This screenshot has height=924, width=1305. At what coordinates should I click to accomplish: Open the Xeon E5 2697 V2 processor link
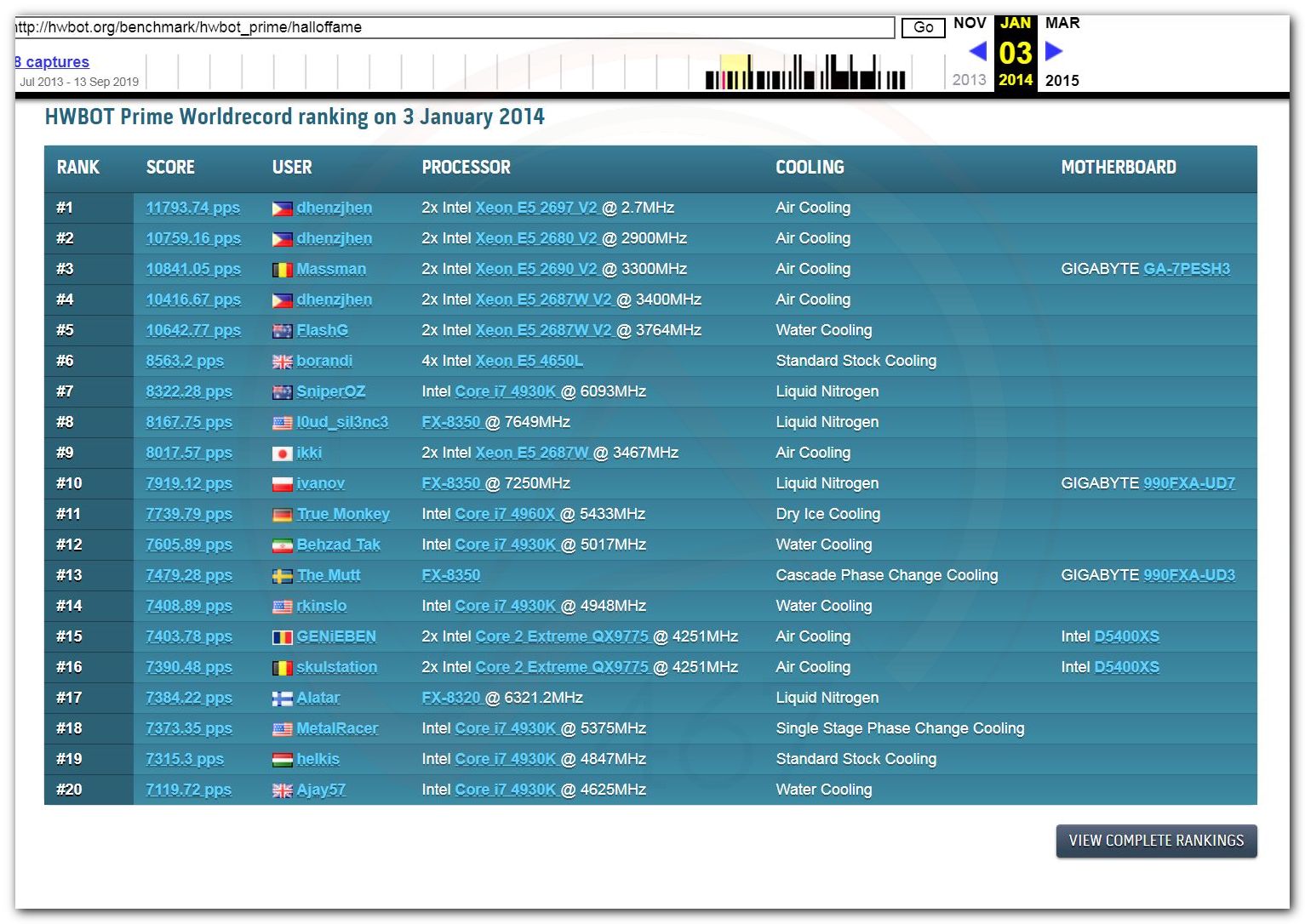[x=536, y=208]
